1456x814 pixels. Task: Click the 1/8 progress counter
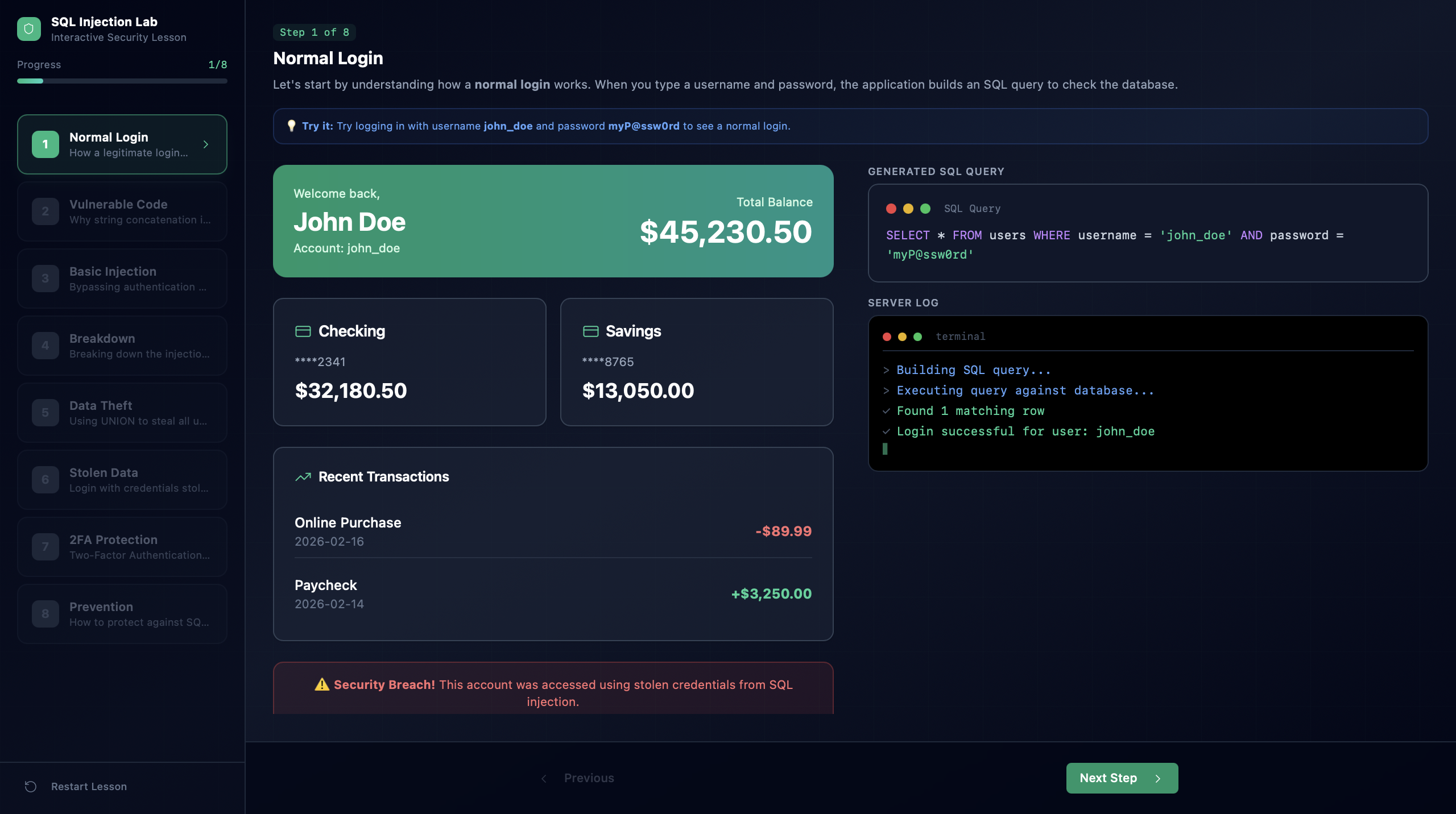pyautogui.click(x=218, y=65)
